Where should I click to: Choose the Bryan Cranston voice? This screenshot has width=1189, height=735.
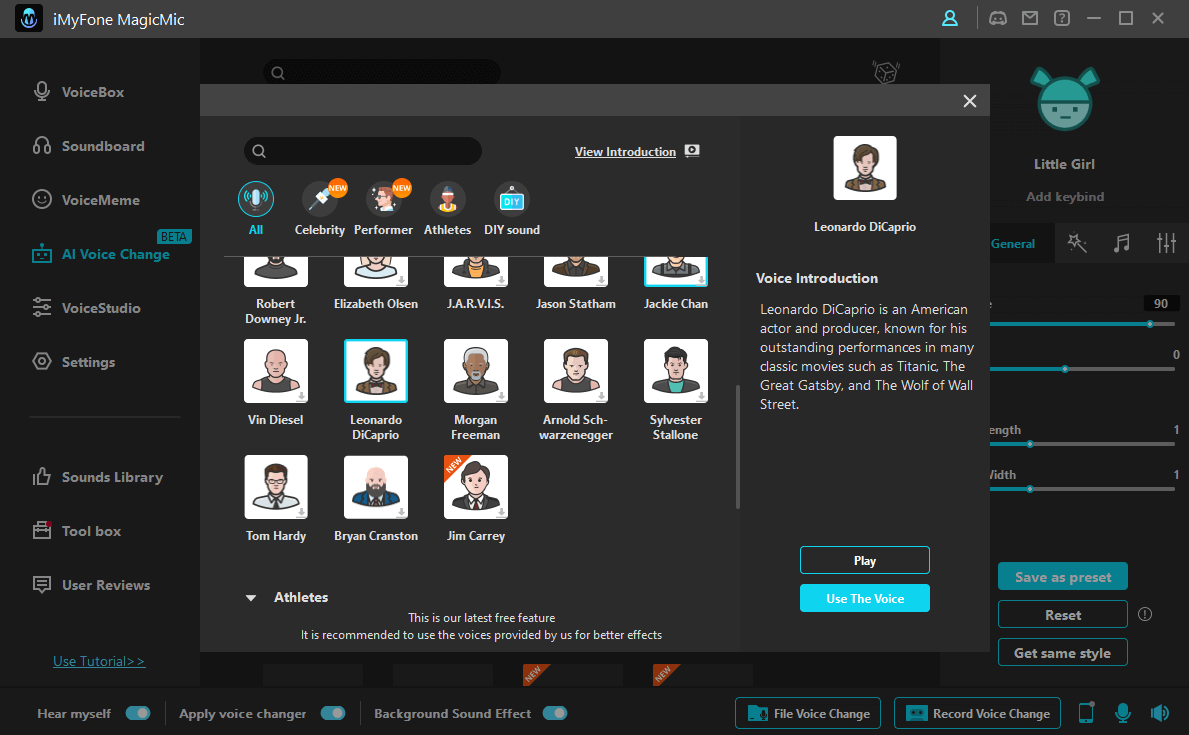pyautogui.click(x=376, y=487)
